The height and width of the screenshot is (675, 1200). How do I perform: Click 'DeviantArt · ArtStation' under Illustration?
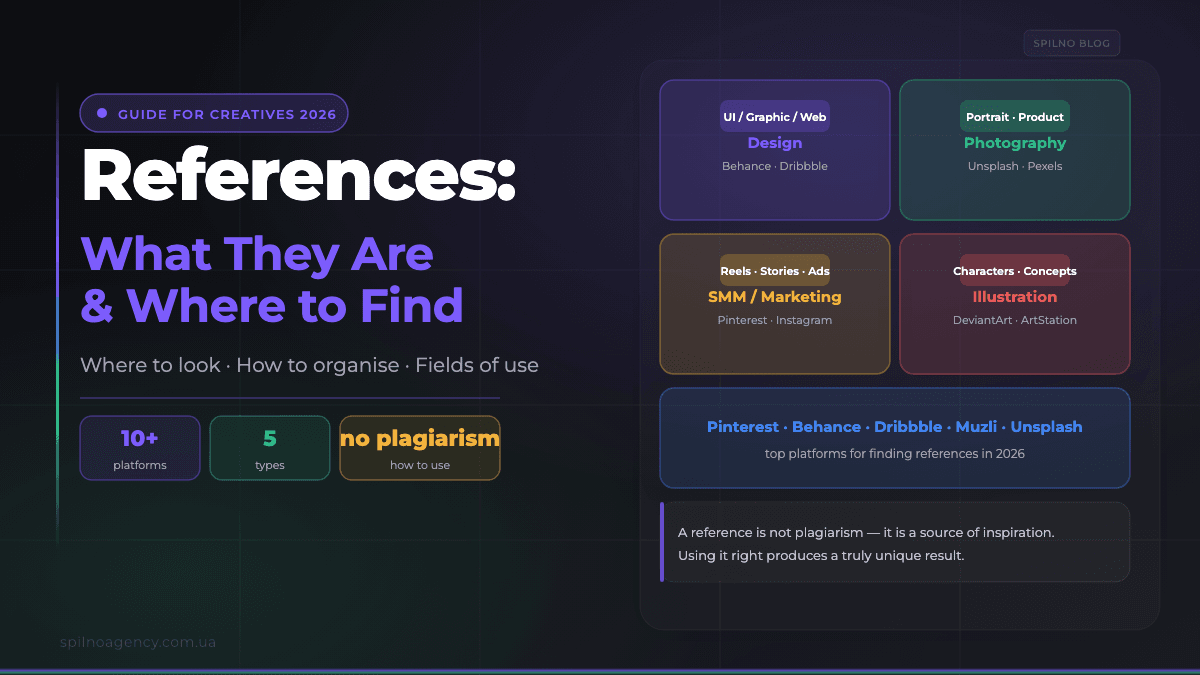click(1015, 320)
